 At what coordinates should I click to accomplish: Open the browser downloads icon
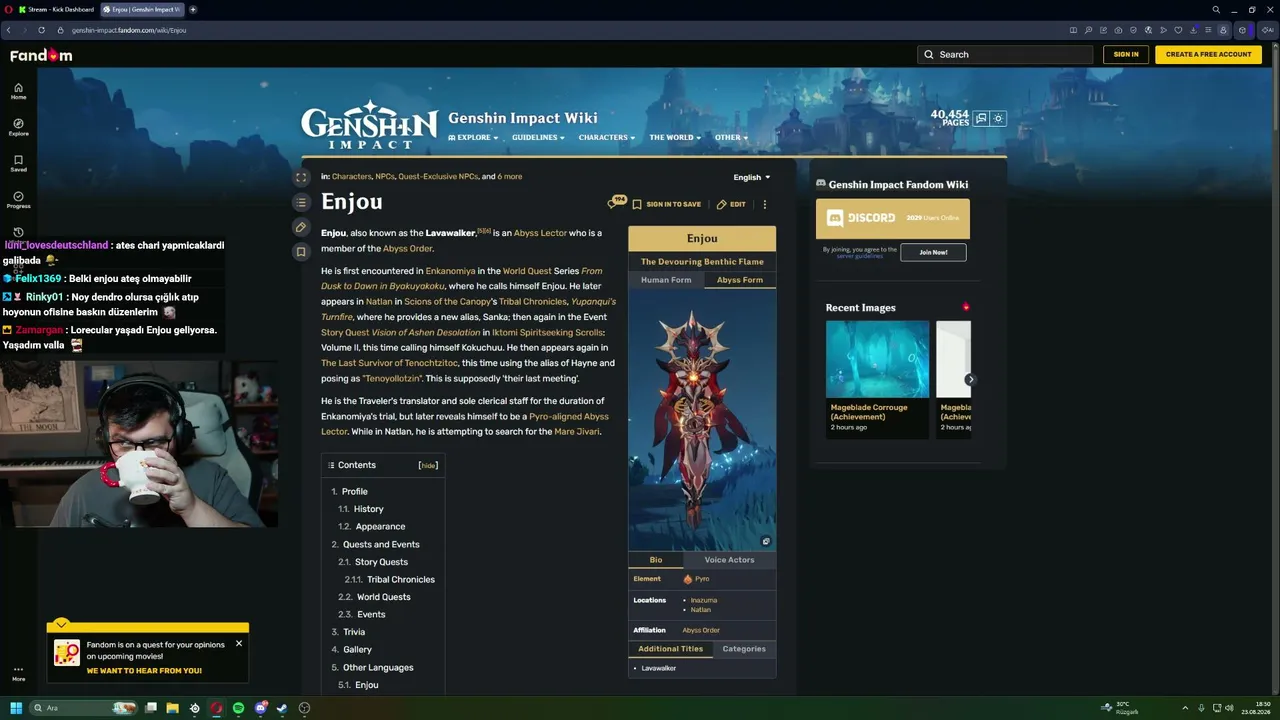click(x=1193, y=30)
